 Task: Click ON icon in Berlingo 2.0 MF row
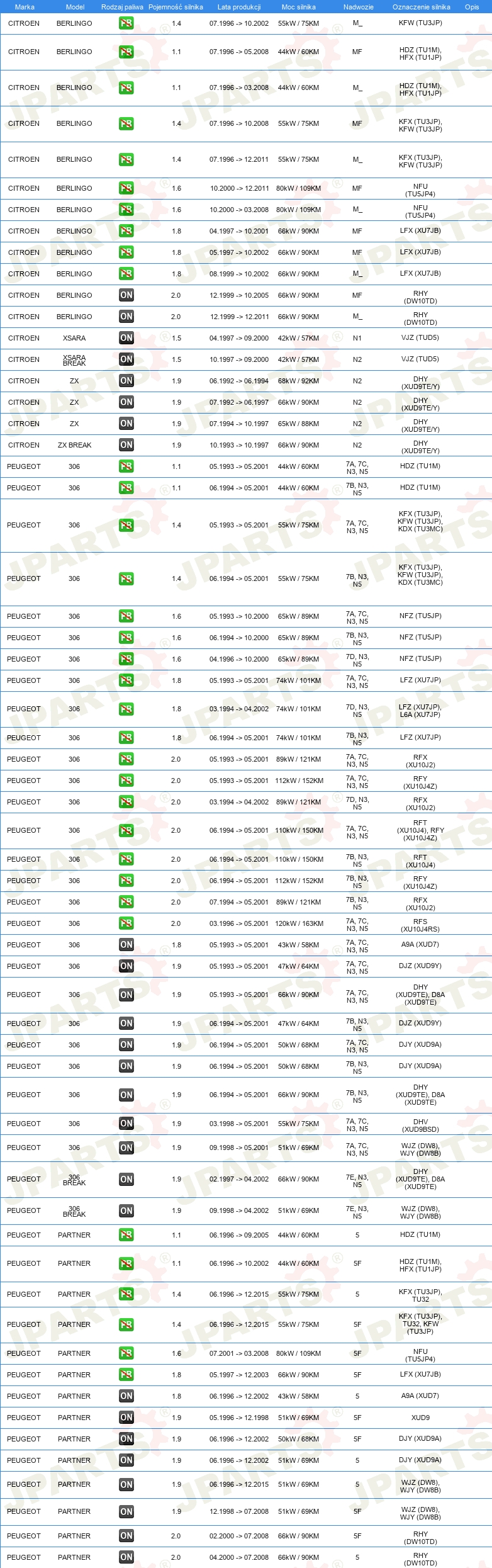[126, 295]
